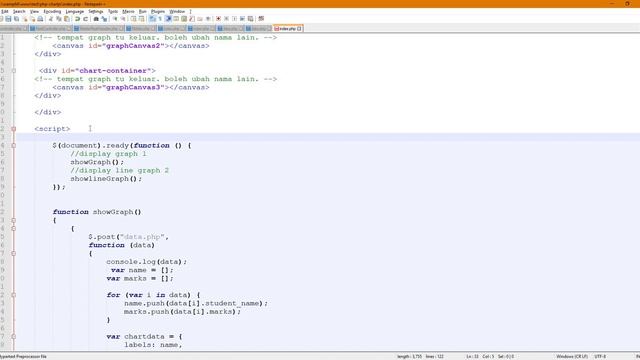Click the console.log(data); line
Screen dimensions: 640x360
click(147, 262)
